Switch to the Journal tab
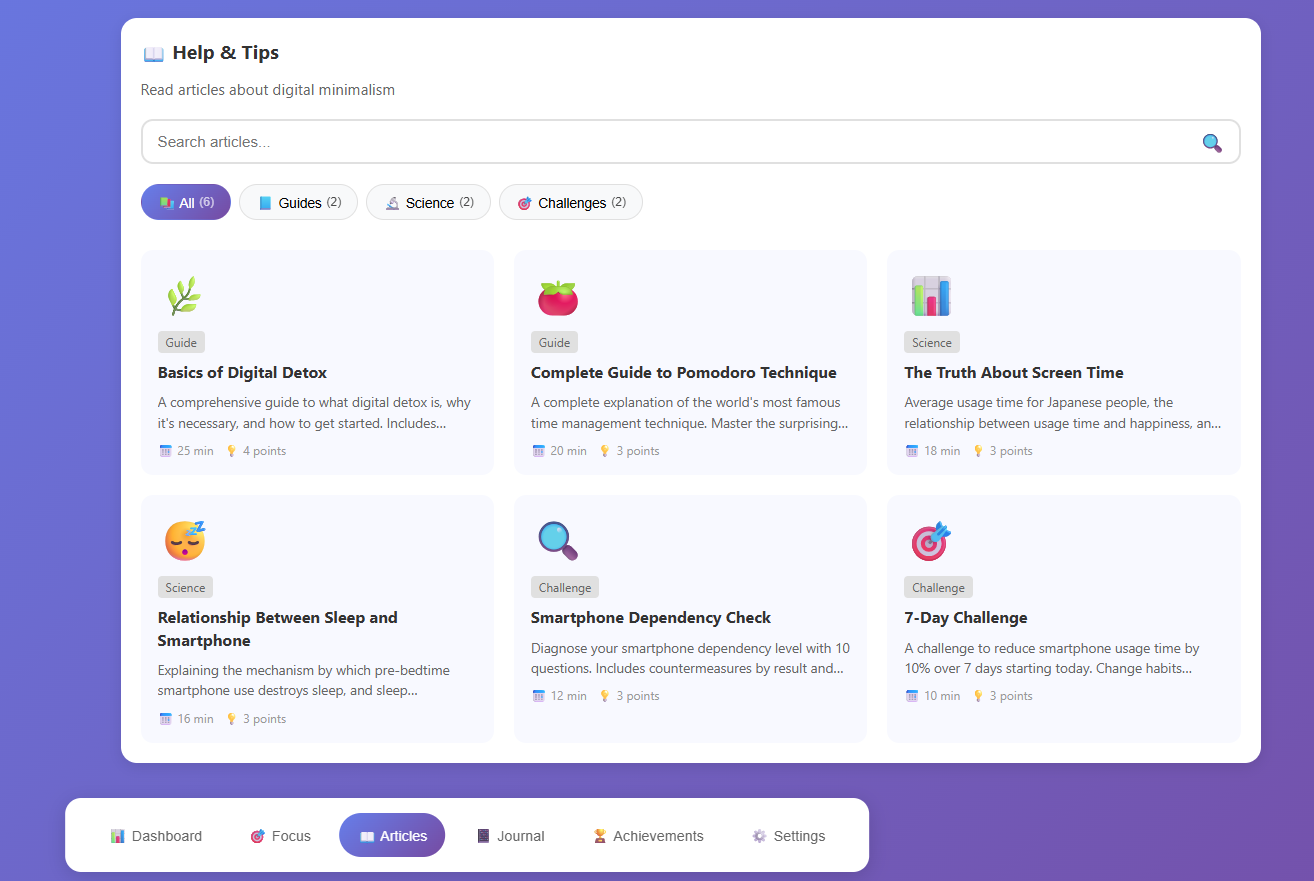 tap(510, 835)
